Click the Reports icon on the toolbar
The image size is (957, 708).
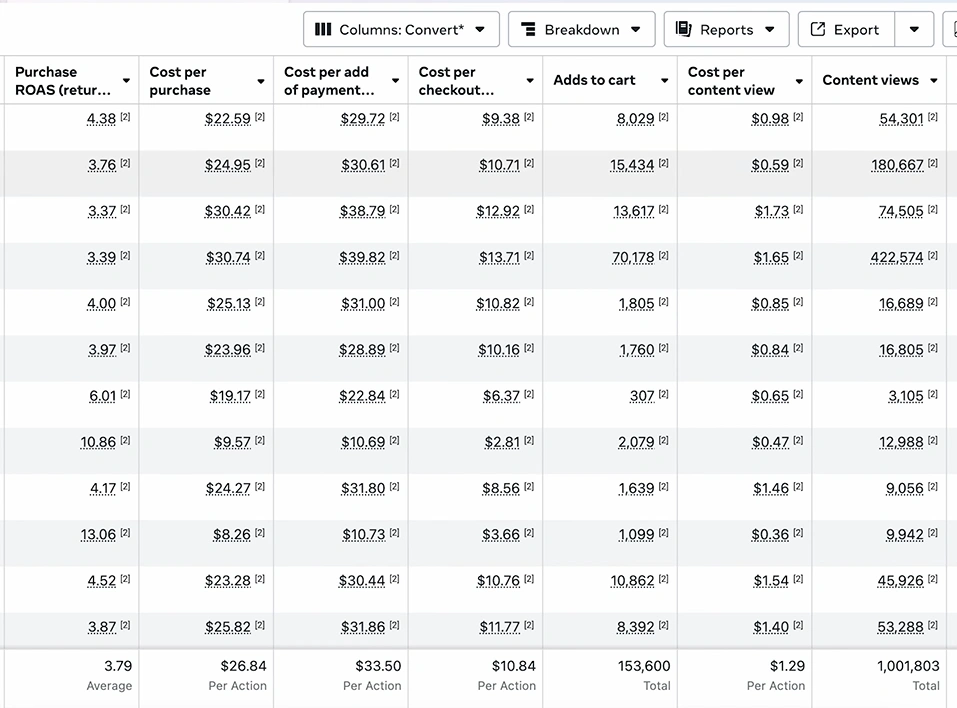(684, 30)
